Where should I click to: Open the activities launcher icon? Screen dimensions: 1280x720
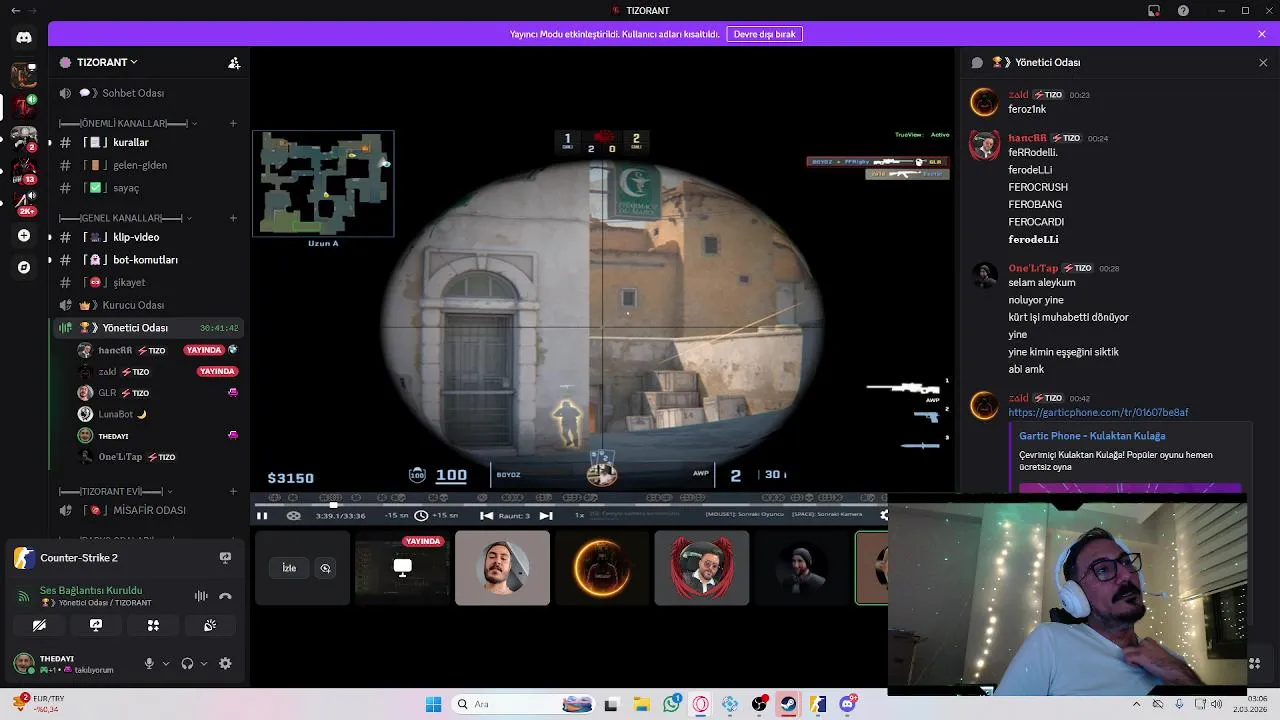pos(153,625)
